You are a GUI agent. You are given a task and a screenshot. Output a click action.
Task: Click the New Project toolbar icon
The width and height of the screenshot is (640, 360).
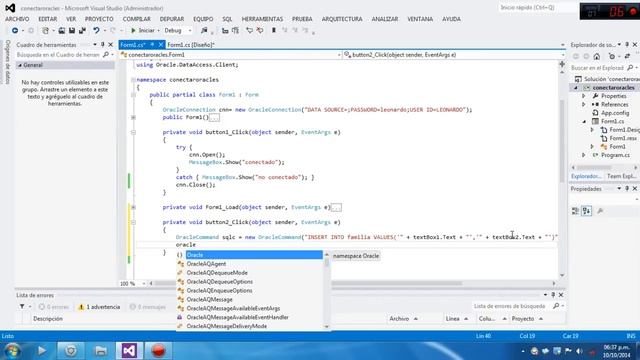click(x=45, y=31)
